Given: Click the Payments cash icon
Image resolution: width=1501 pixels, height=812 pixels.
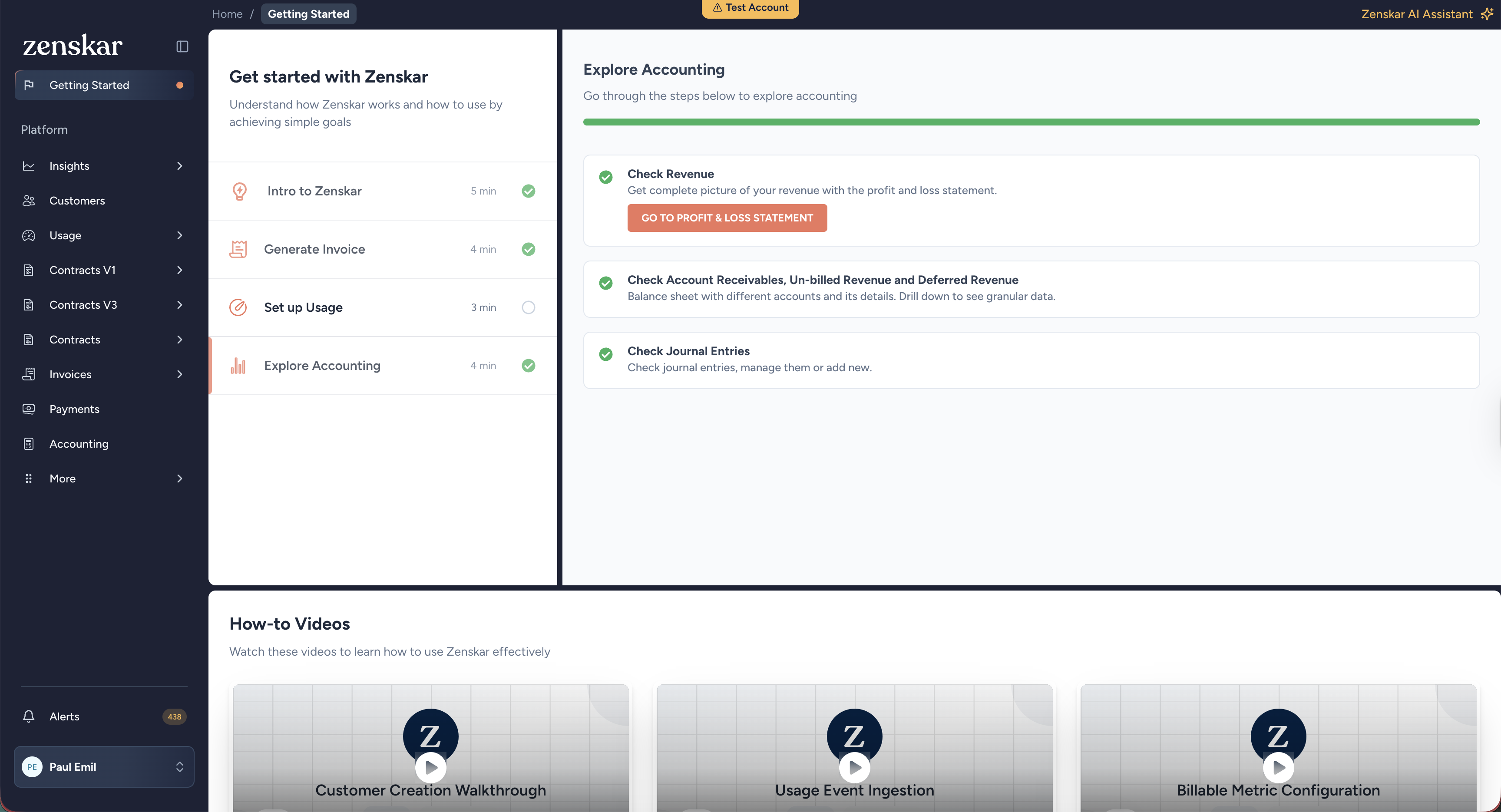Looking at the screenshot, I should pos(29,409).
